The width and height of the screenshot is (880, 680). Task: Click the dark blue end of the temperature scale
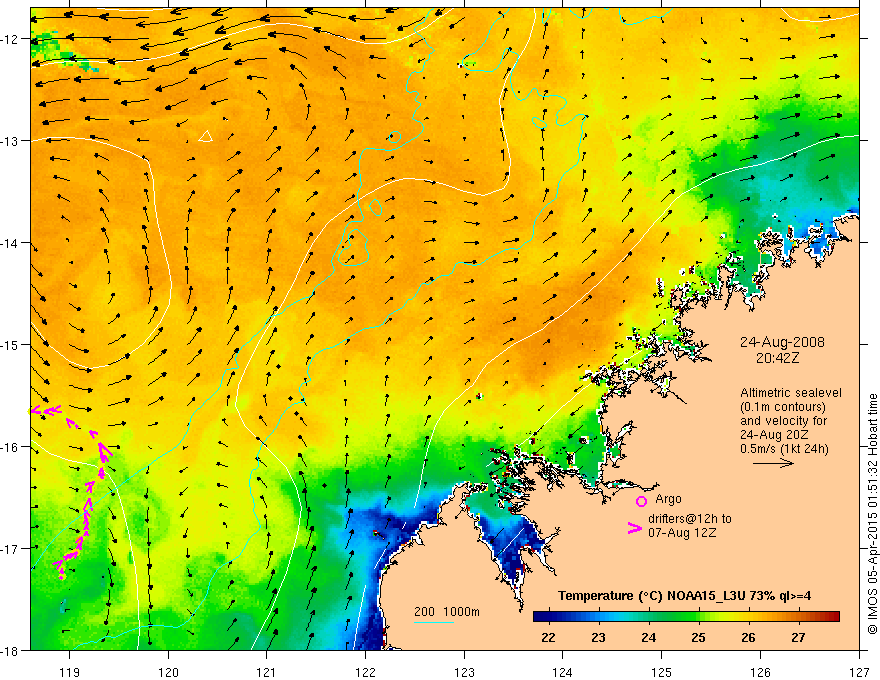pos(542,616)
